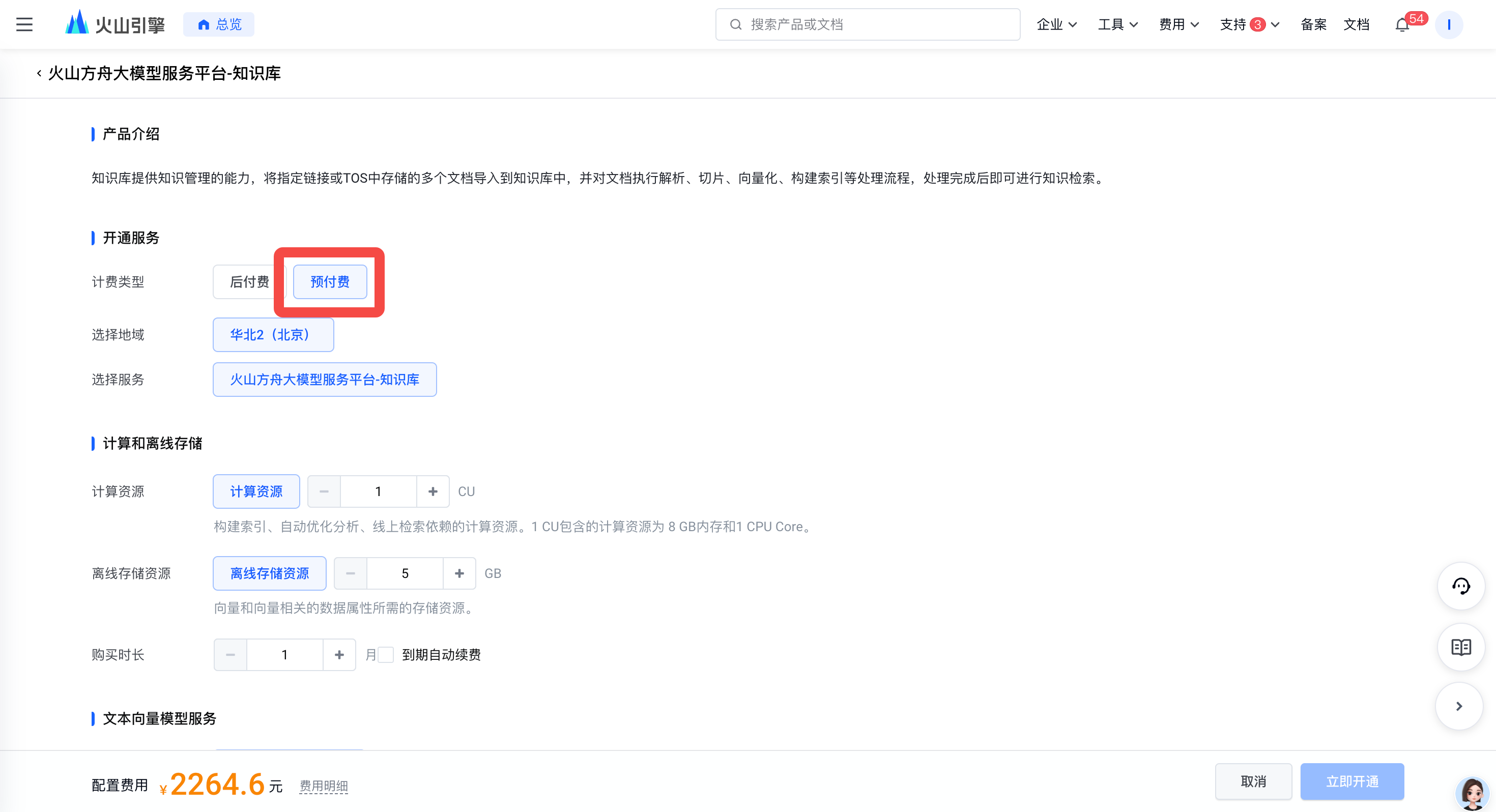Click the 取消 button
Viewport: 1496px width, 812px height.
[1253, 781]
